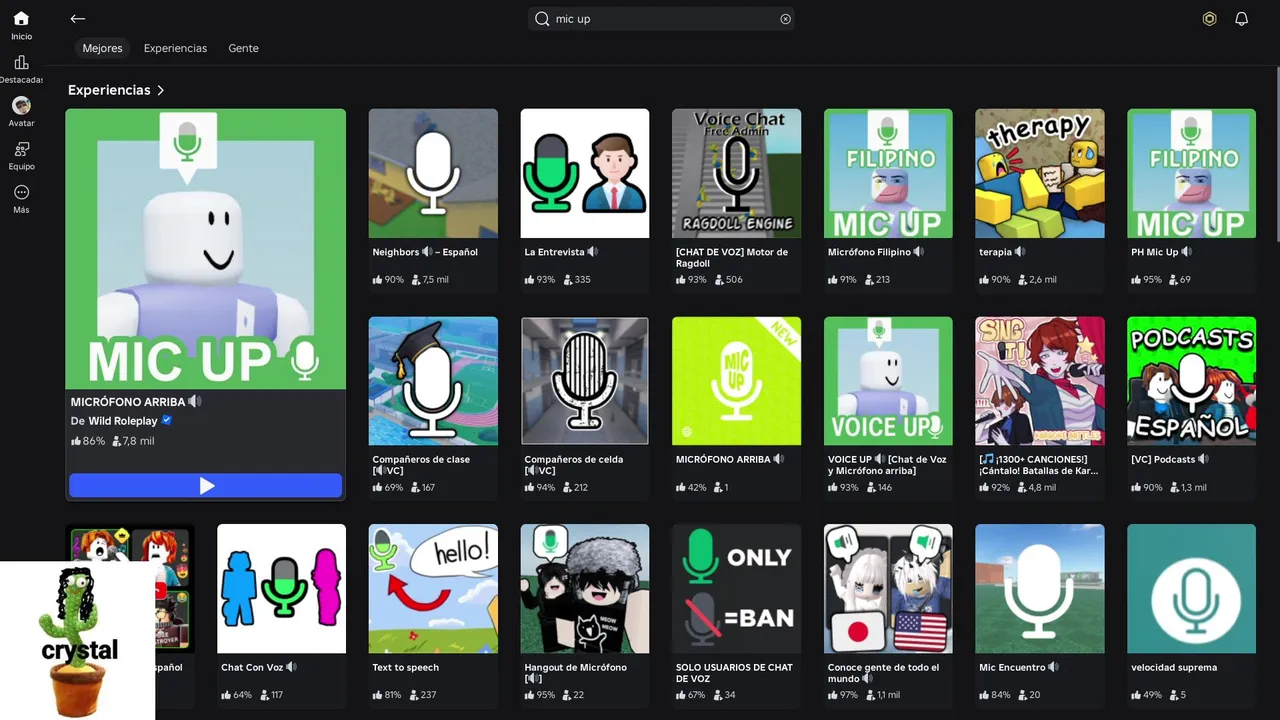Click the players icon beside 237
This screenshot has width=1280, height=720.
click(x=415, y=695)
